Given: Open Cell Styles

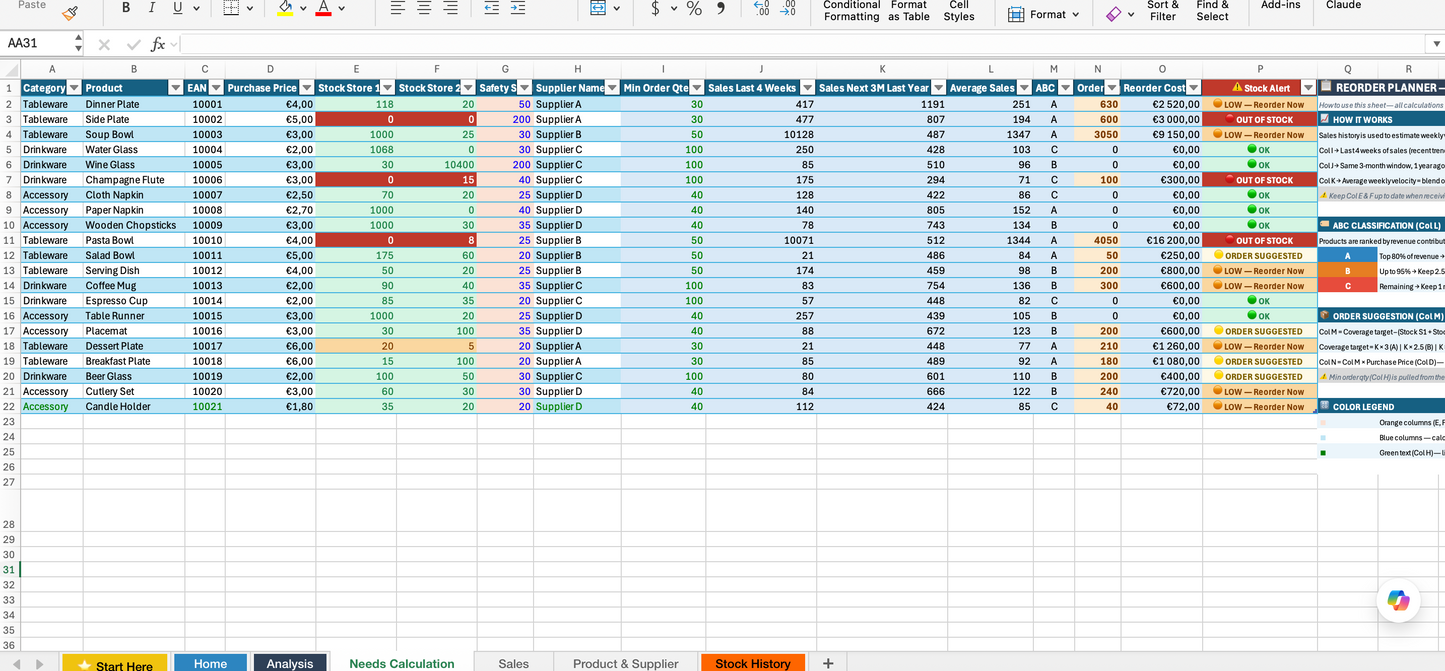Looking at the screenshot, I should pyautogui.click(x=959, y=10).
